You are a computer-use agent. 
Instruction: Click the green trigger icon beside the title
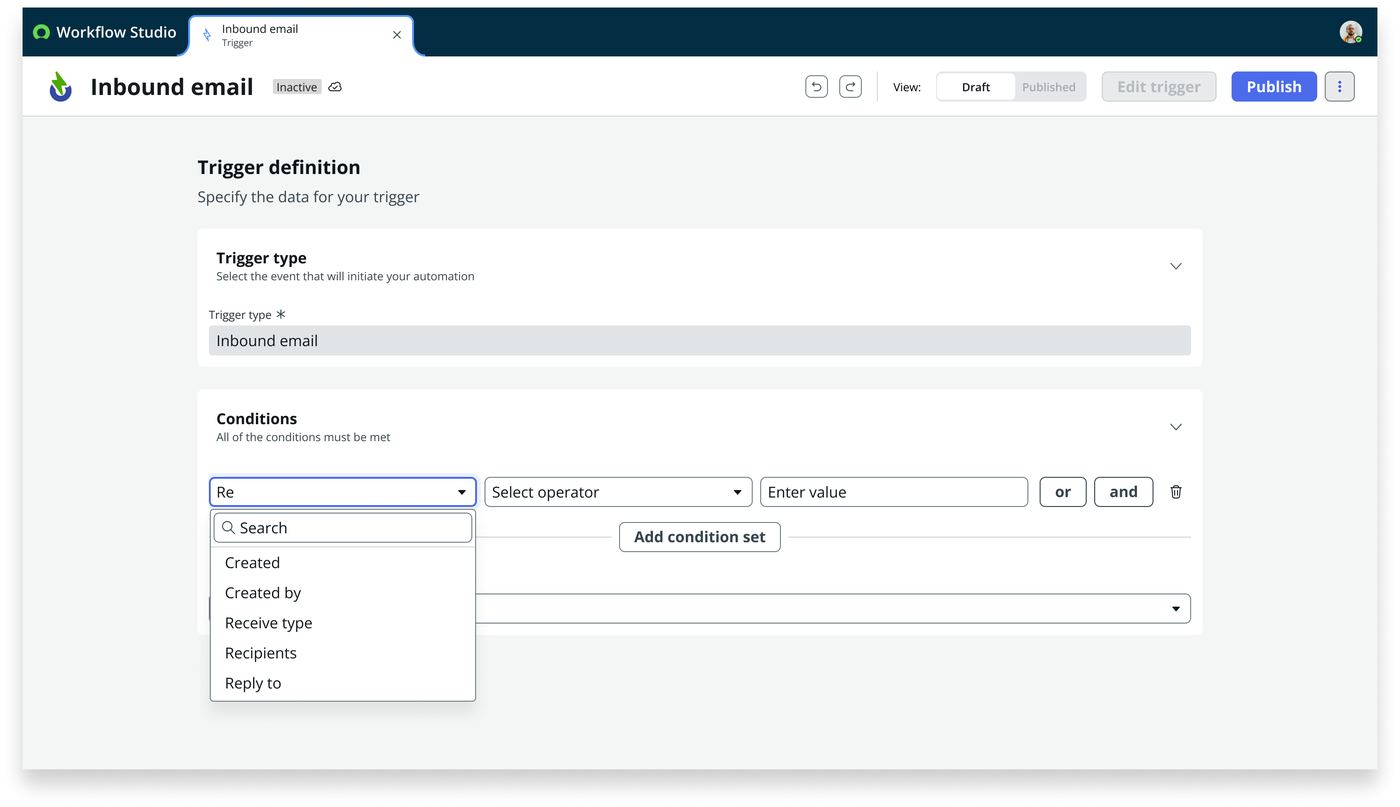tap(60, 87)
